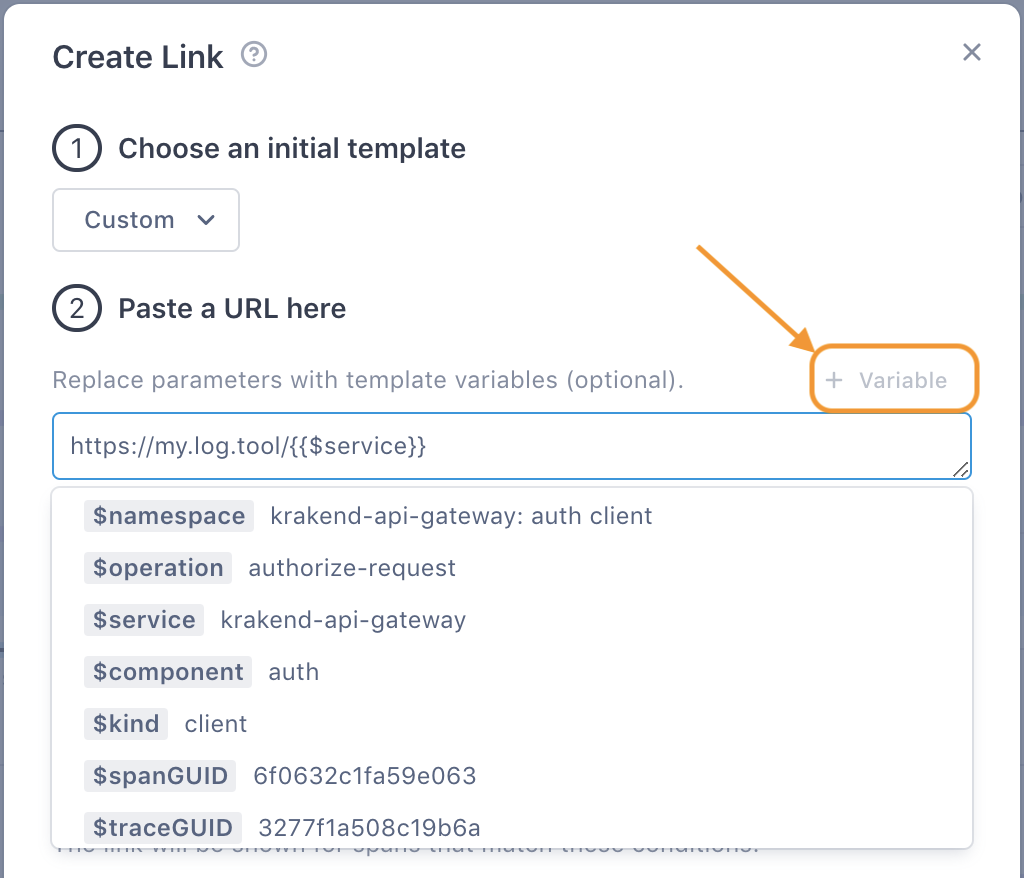The image size is (1024, 878).
Task: Close the Create Link dialog
Action: [971, 52]
